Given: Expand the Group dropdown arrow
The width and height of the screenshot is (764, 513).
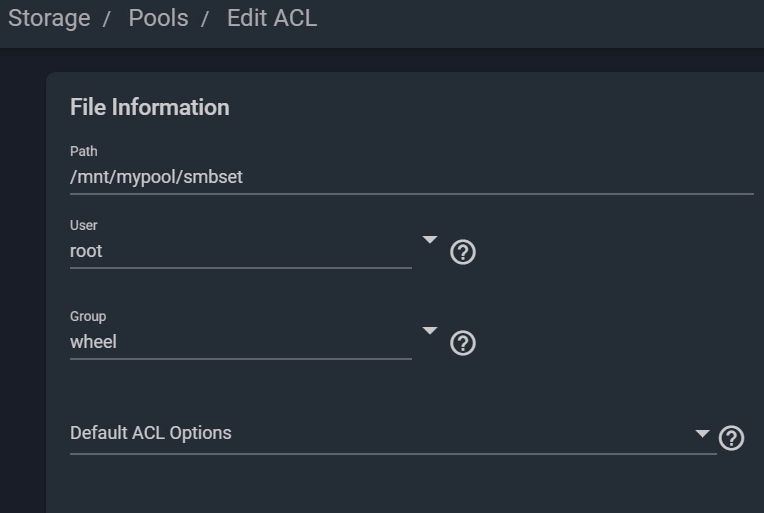Looking at the screenshot, I should [429, 330].
